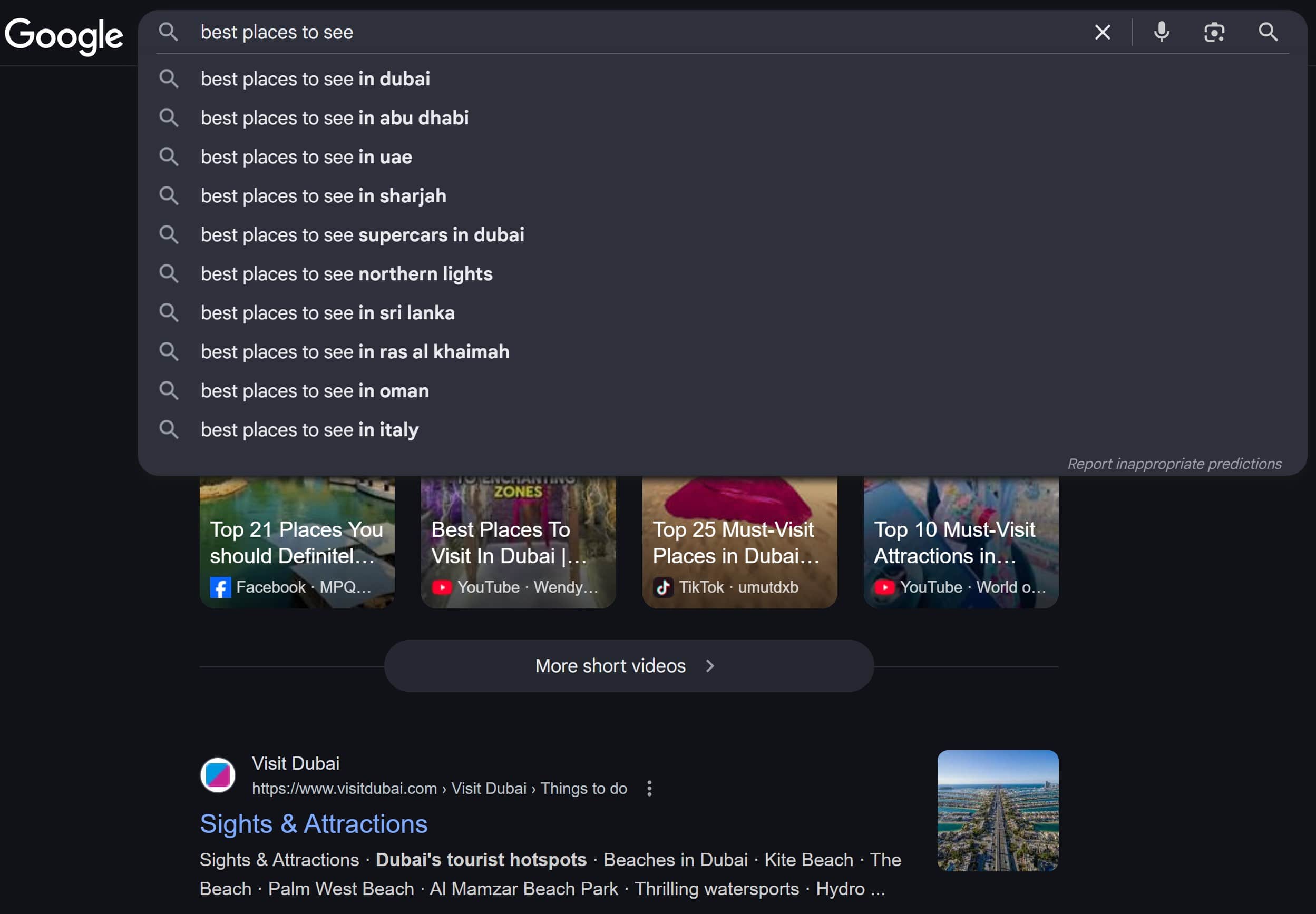Click YouTube icon on 'Top 10 Must-Visit' card

[884, 587]
